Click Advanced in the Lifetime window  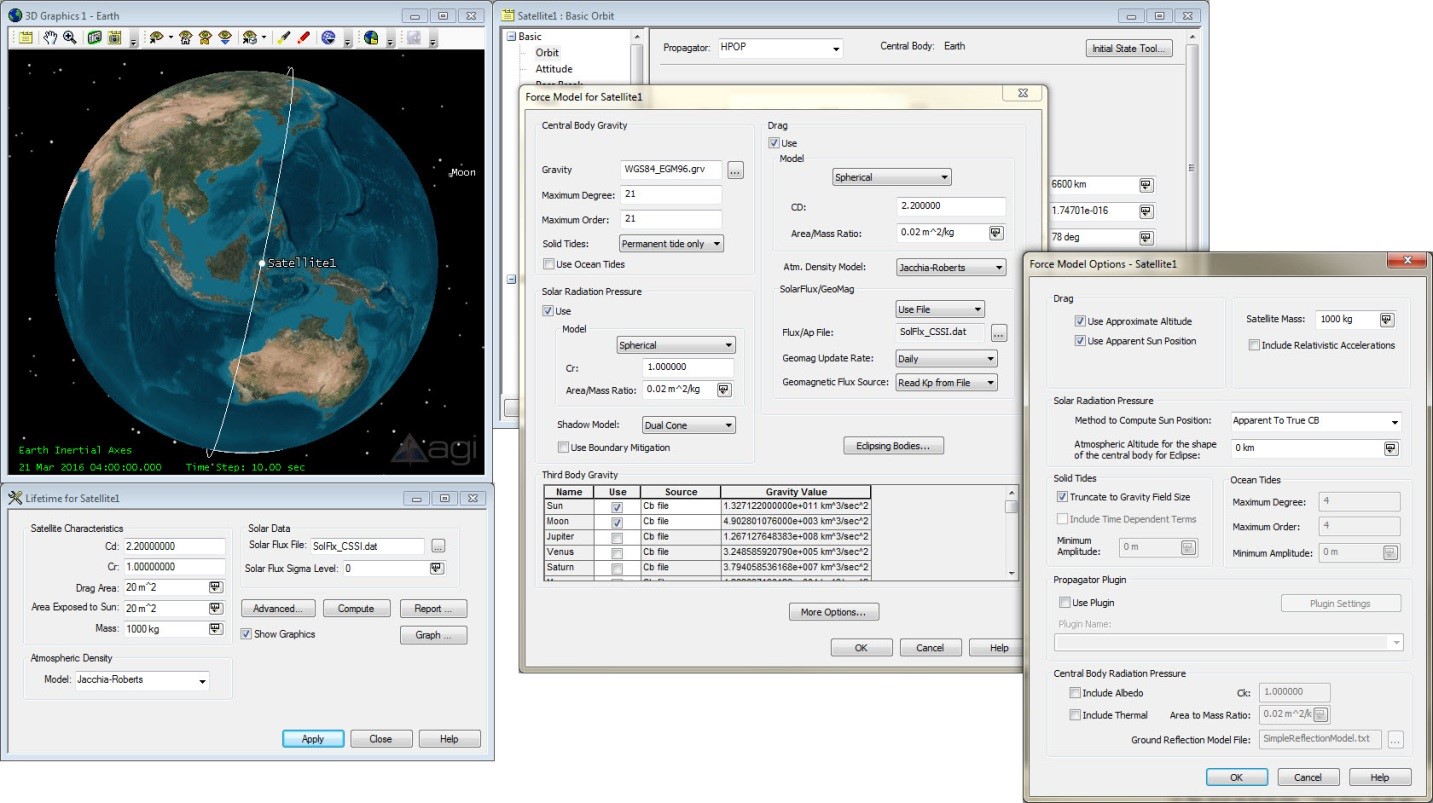point(279,609)
